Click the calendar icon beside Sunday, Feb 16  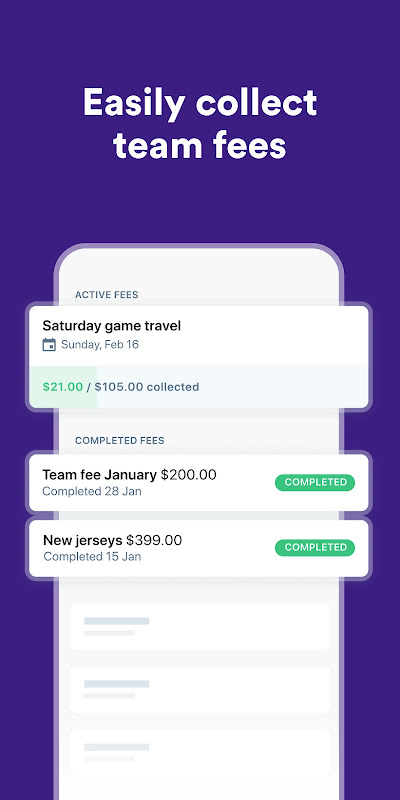(49, 345)
